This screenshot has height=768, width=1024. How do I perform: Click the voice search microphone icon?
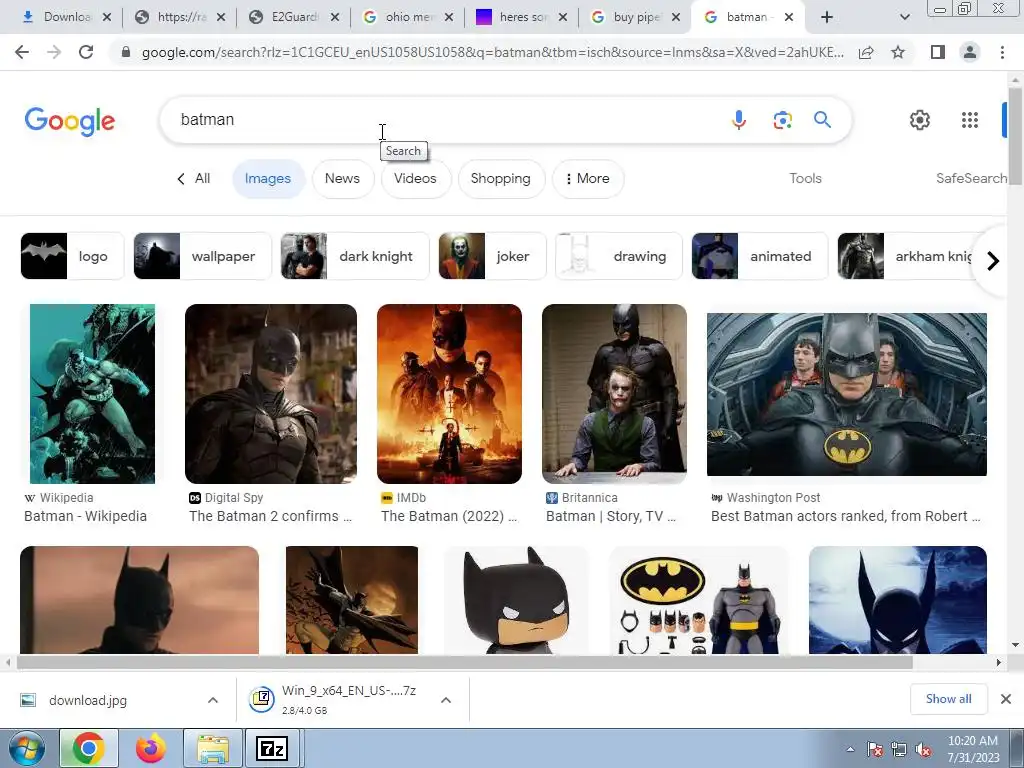pos(739,120)
